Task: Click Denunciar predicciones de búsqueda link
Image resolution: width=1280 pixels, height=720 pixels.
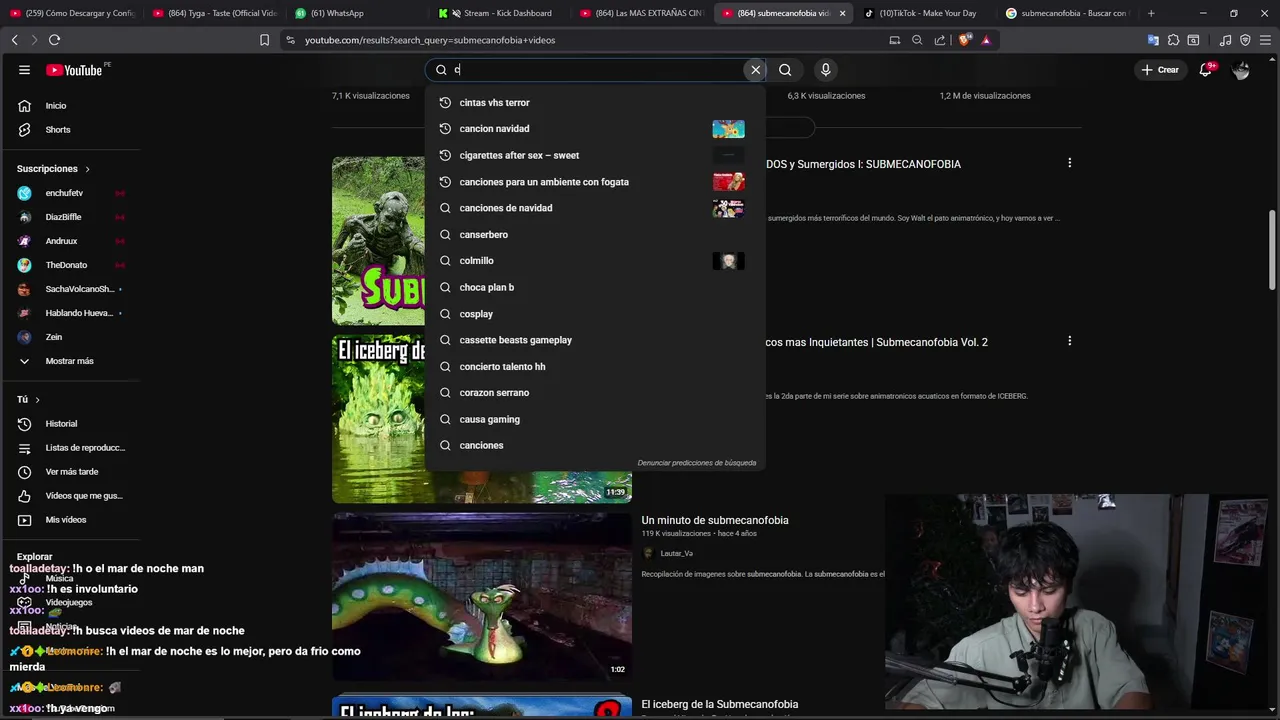Action: (x=697, y=463)
